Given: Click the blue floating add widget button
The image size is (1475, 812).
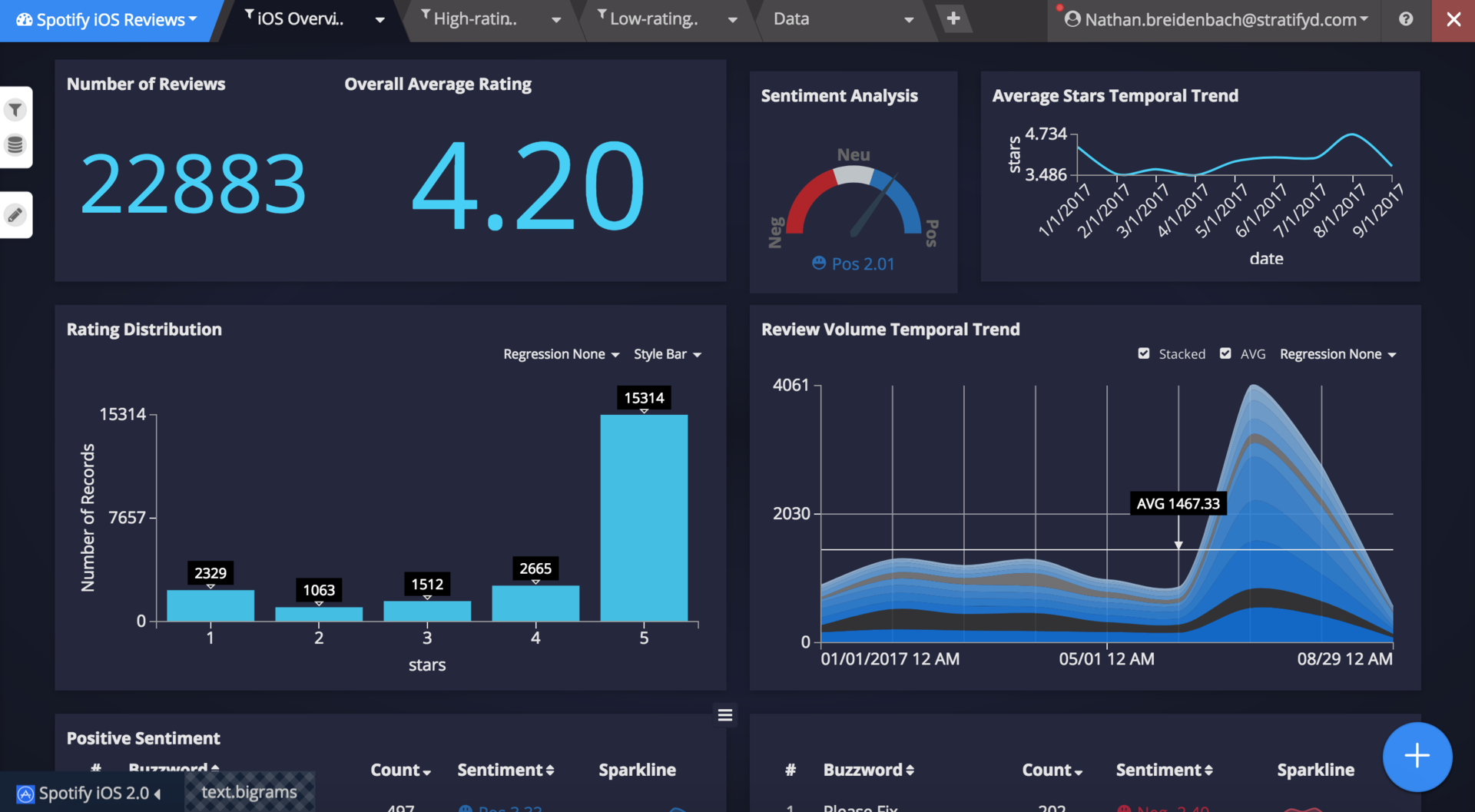Looking at the screenshot, I should click(1417, 757).
